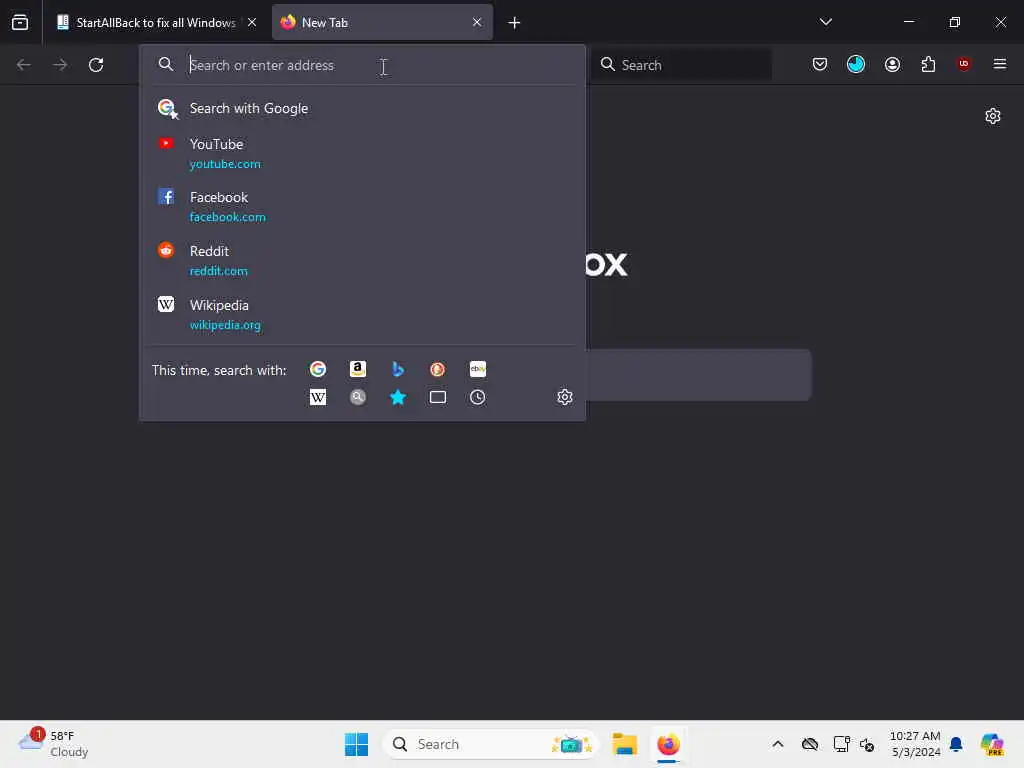Open clock showing 10:27 AM

(x=915, y=744)
